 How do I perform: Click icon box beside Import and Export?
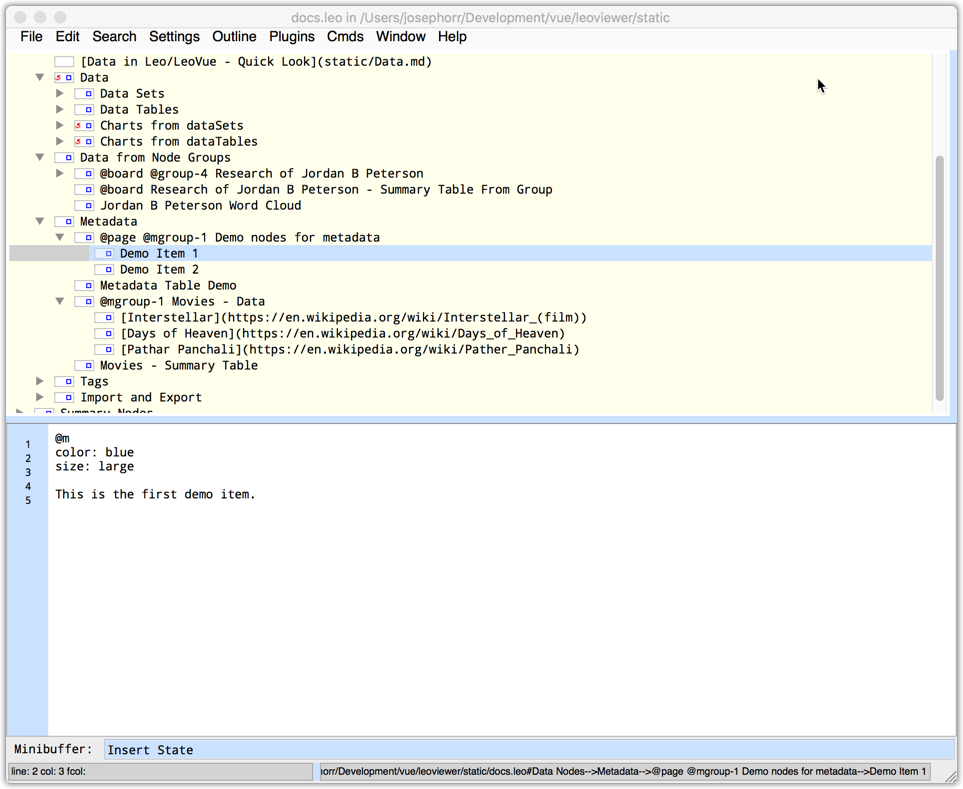[x=64, y=397]
